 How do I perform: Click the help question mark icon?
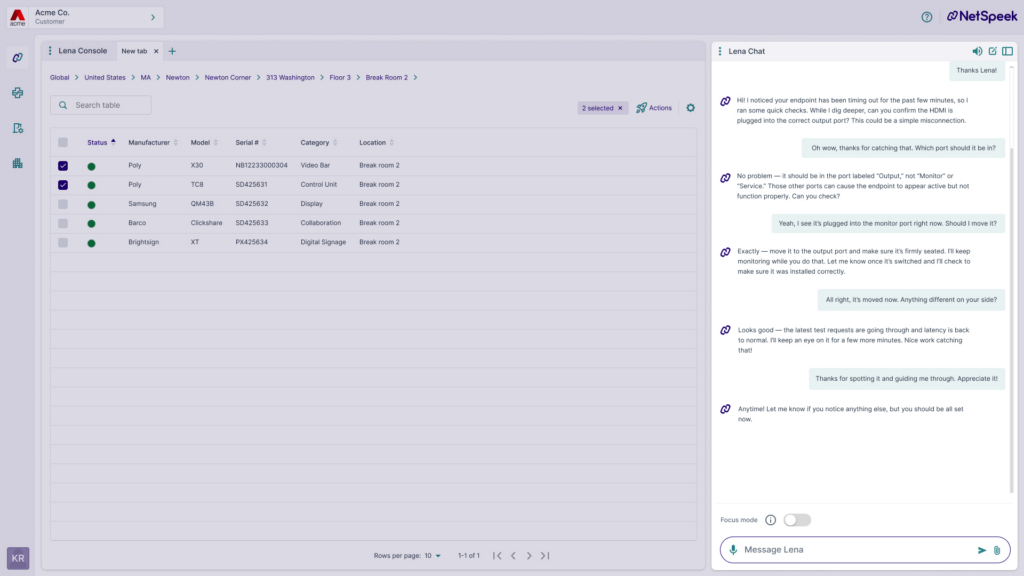[926, 17]
